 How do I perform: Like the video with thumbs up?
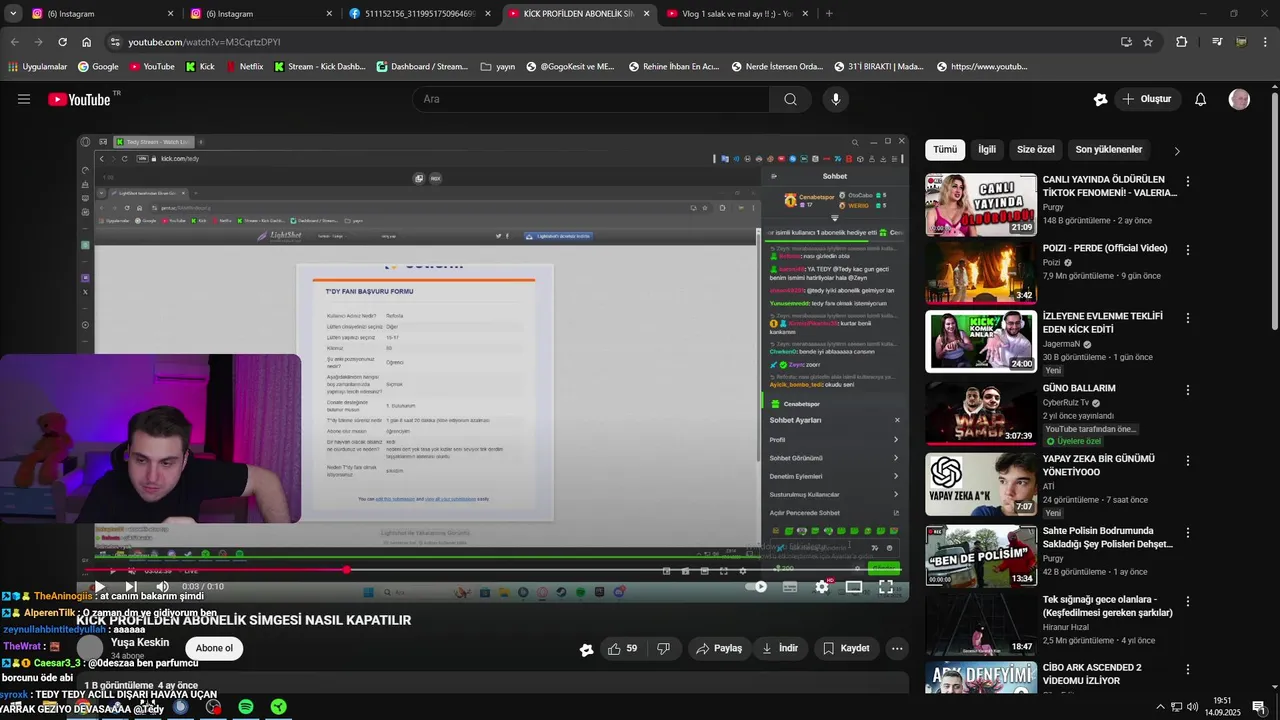click(622, 648)
